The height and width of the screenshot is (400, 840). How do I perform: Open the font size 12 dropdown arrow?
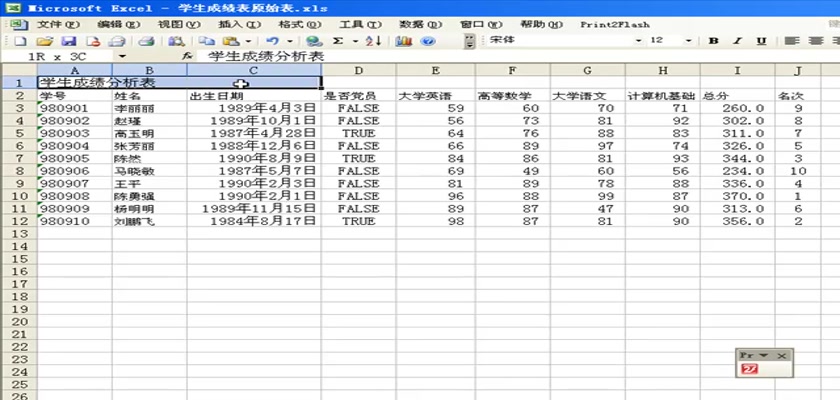pos(688,41)
